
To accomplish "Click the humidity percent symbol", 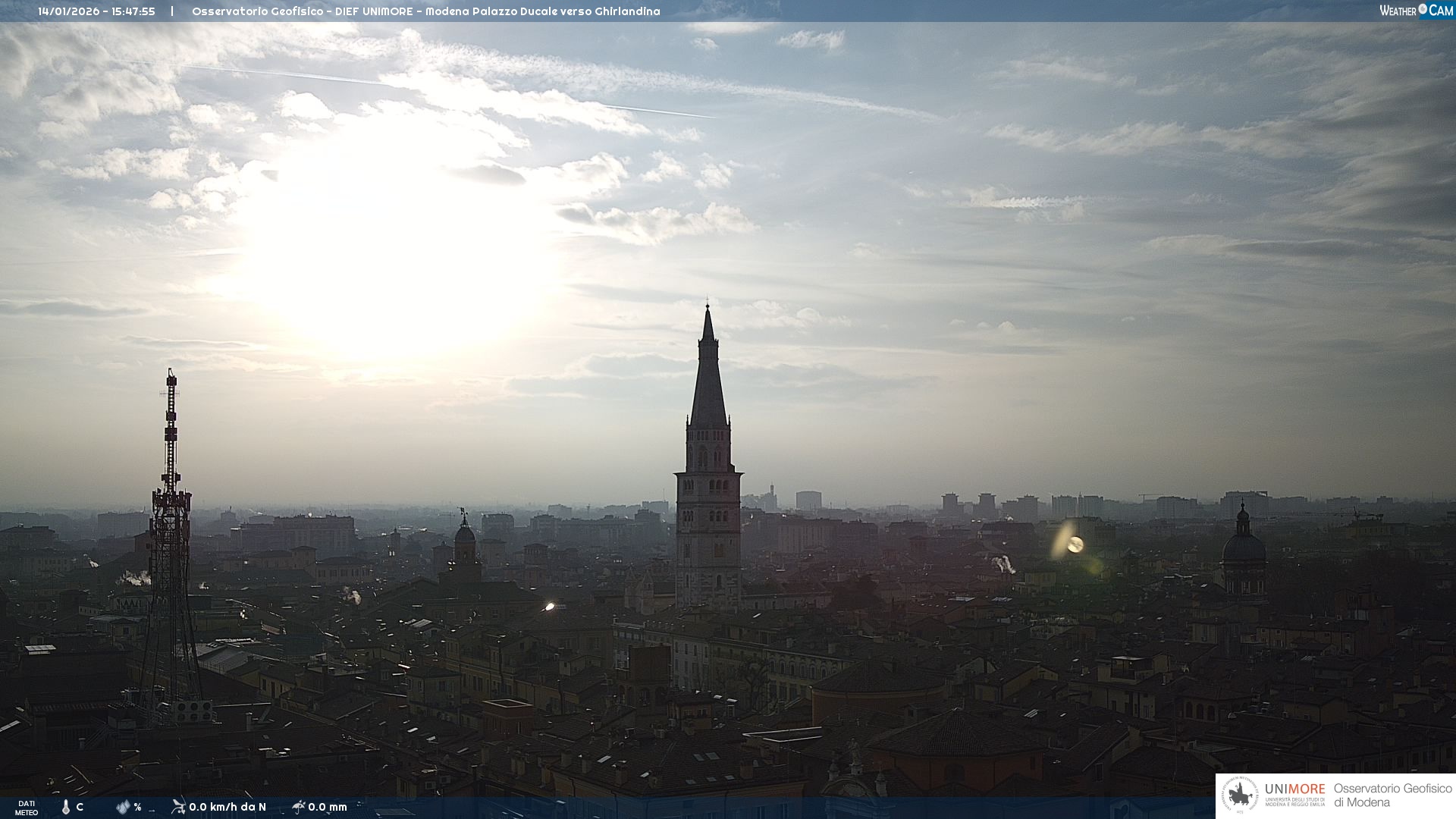I will (137, 807).
